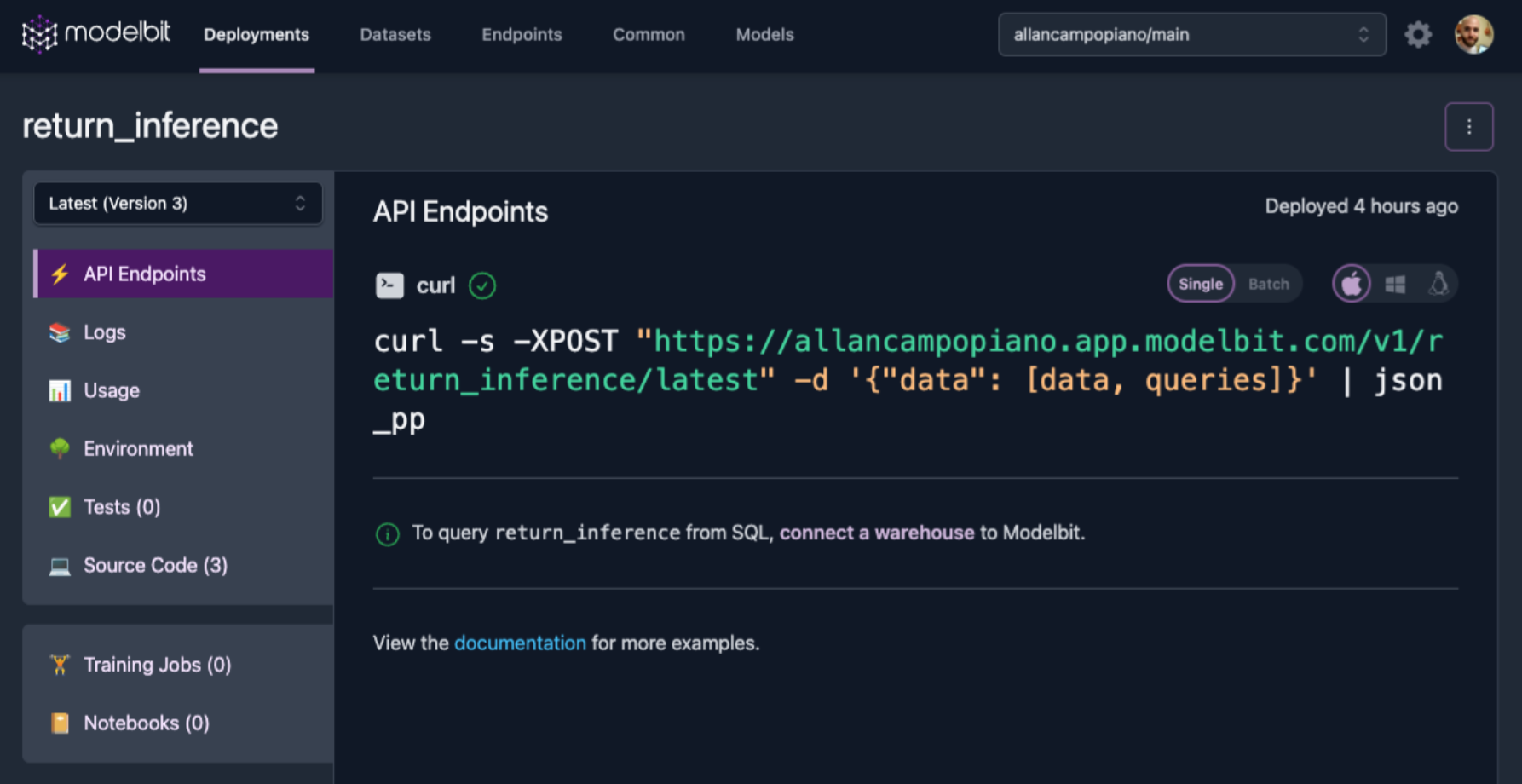The image size is (1522, 784).
Task: Open Source Code (3) in the sidebar
Action: click(183, 566)
